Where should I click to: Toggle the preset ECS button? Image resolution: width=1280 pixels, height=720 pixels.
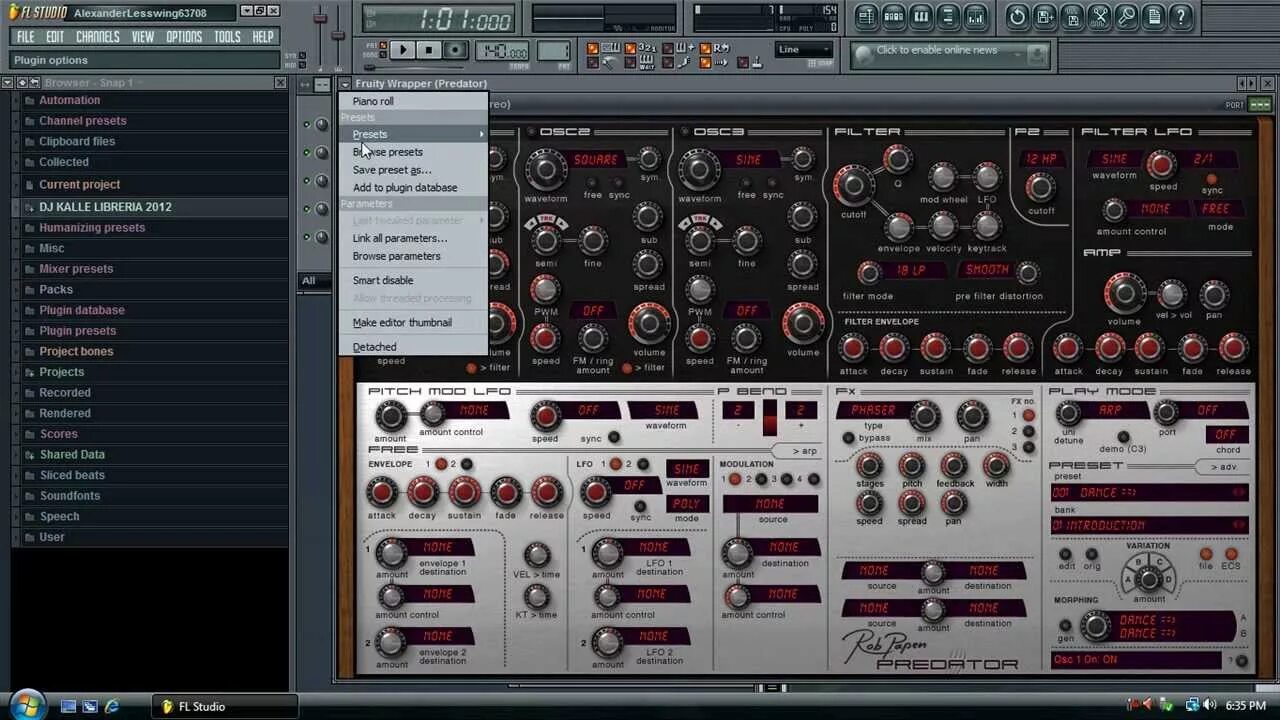[1231, 554]
